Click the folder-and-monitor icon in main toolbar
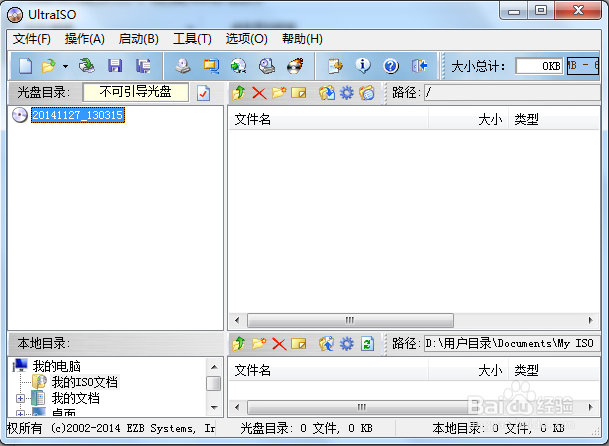 pos(211,66)
